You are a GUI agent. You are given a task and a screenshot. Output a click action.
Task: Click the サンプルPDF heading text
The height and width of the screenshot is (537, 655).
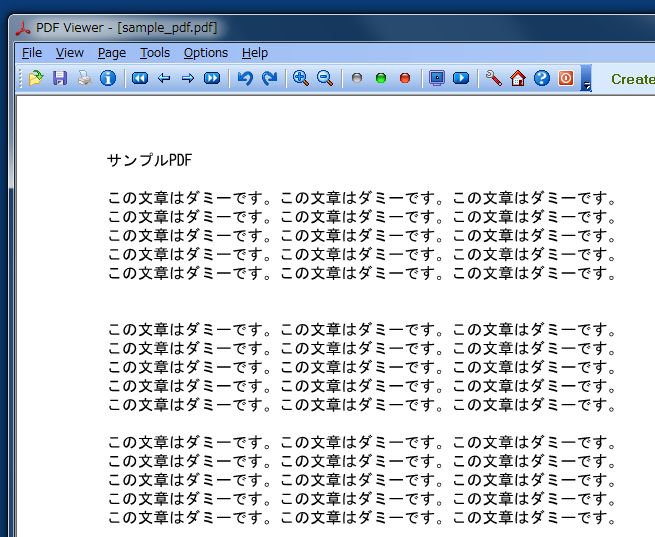pyautogui.click(x=150, y=160)
